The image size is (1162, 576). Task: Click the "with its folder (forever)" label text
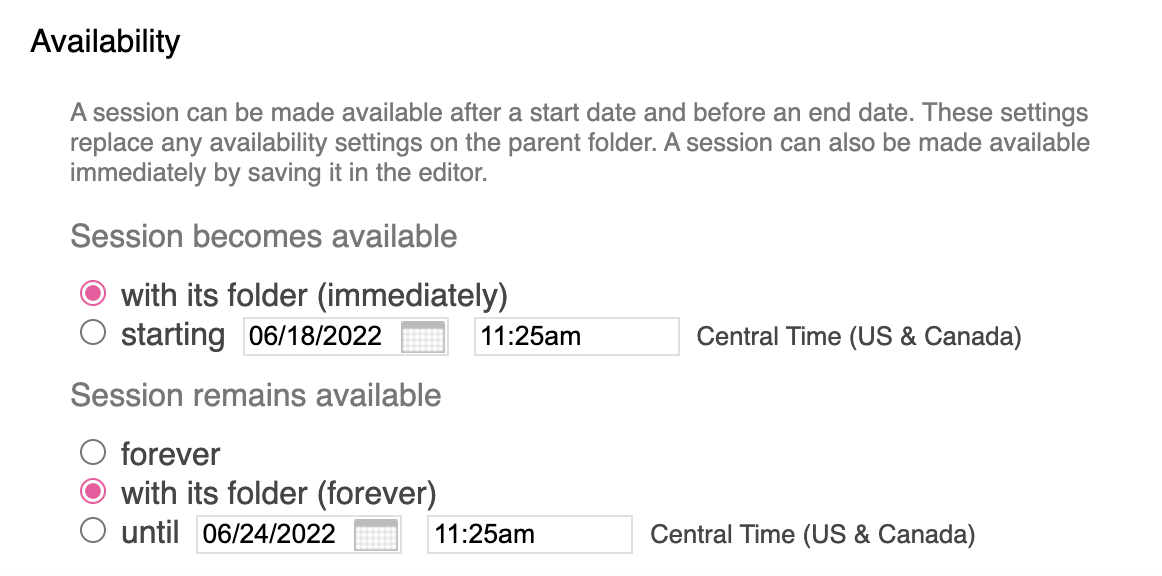278,493
